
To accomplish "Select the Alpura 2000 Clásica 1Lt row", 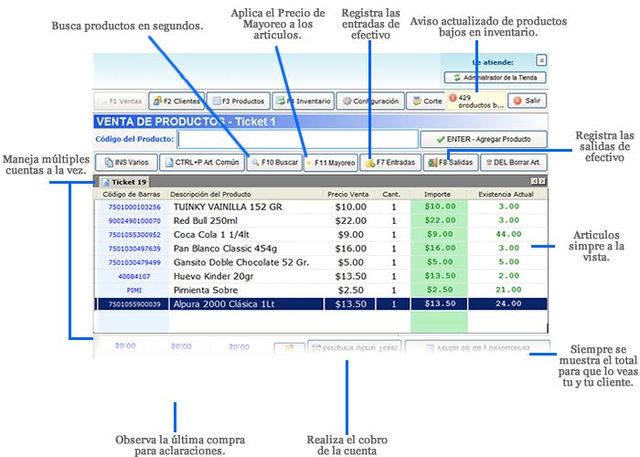I will tap(321, 304).
